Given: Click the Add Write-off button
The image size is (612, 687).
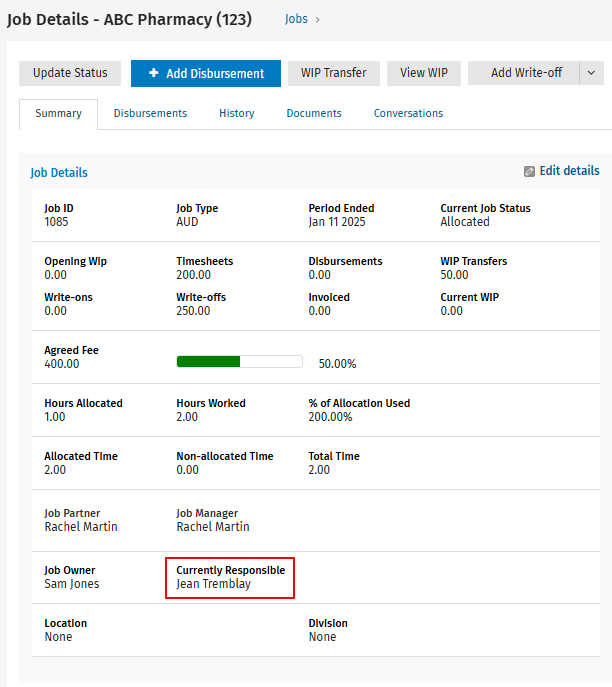Looking at the screenshot, I should click(x=524, y=73).
